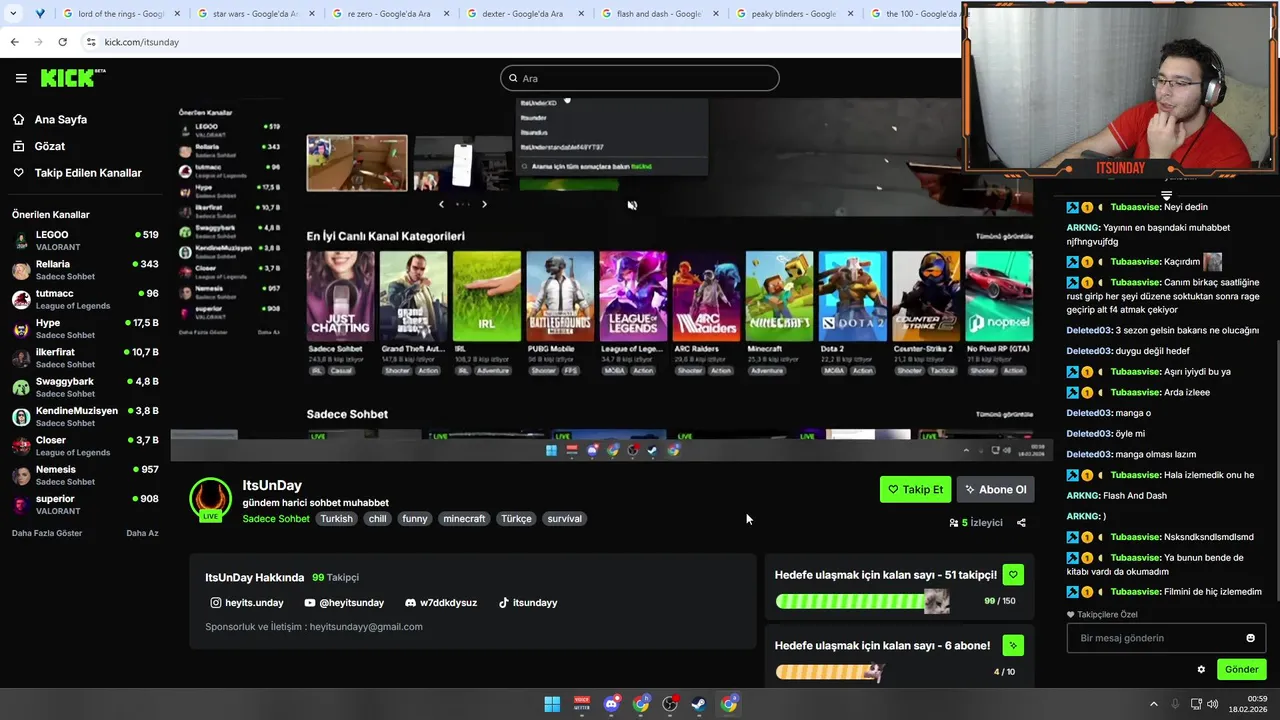
Task: Click the follower goal progress bar
Action: pyautogui.click(x=862, y=601)
